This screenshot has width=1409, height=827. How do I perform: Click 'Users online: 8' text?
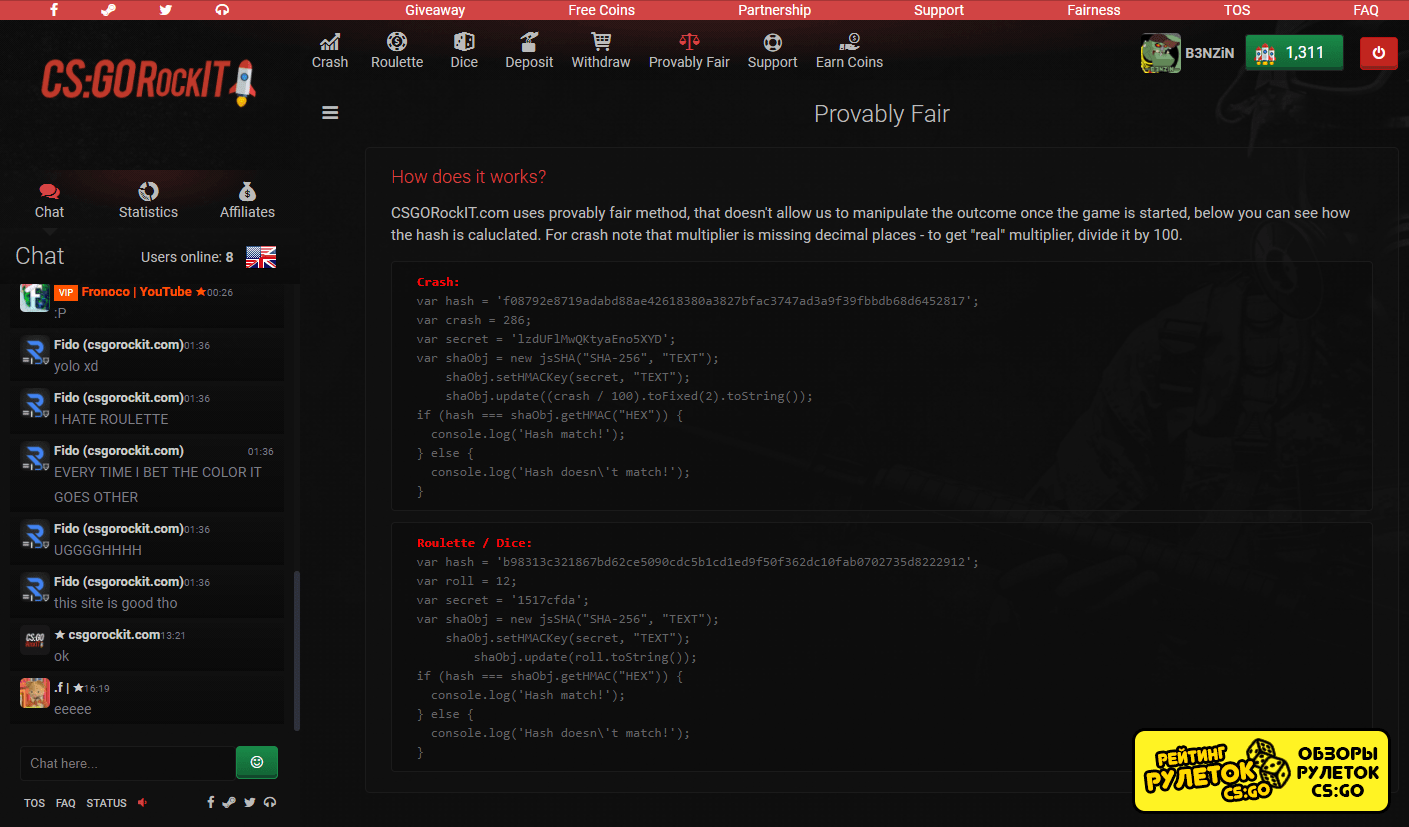pos(187,257)
